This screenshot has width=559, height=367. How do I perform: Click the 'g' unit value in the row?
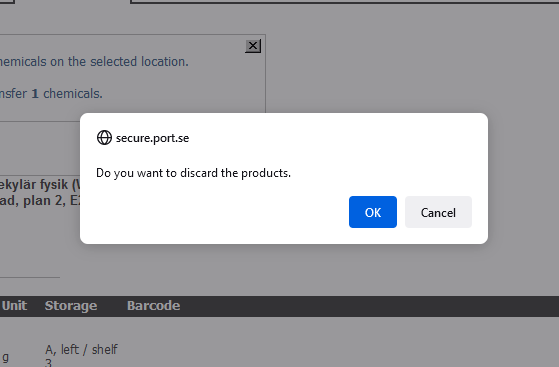pyautogui.click(x=5, y=357)
